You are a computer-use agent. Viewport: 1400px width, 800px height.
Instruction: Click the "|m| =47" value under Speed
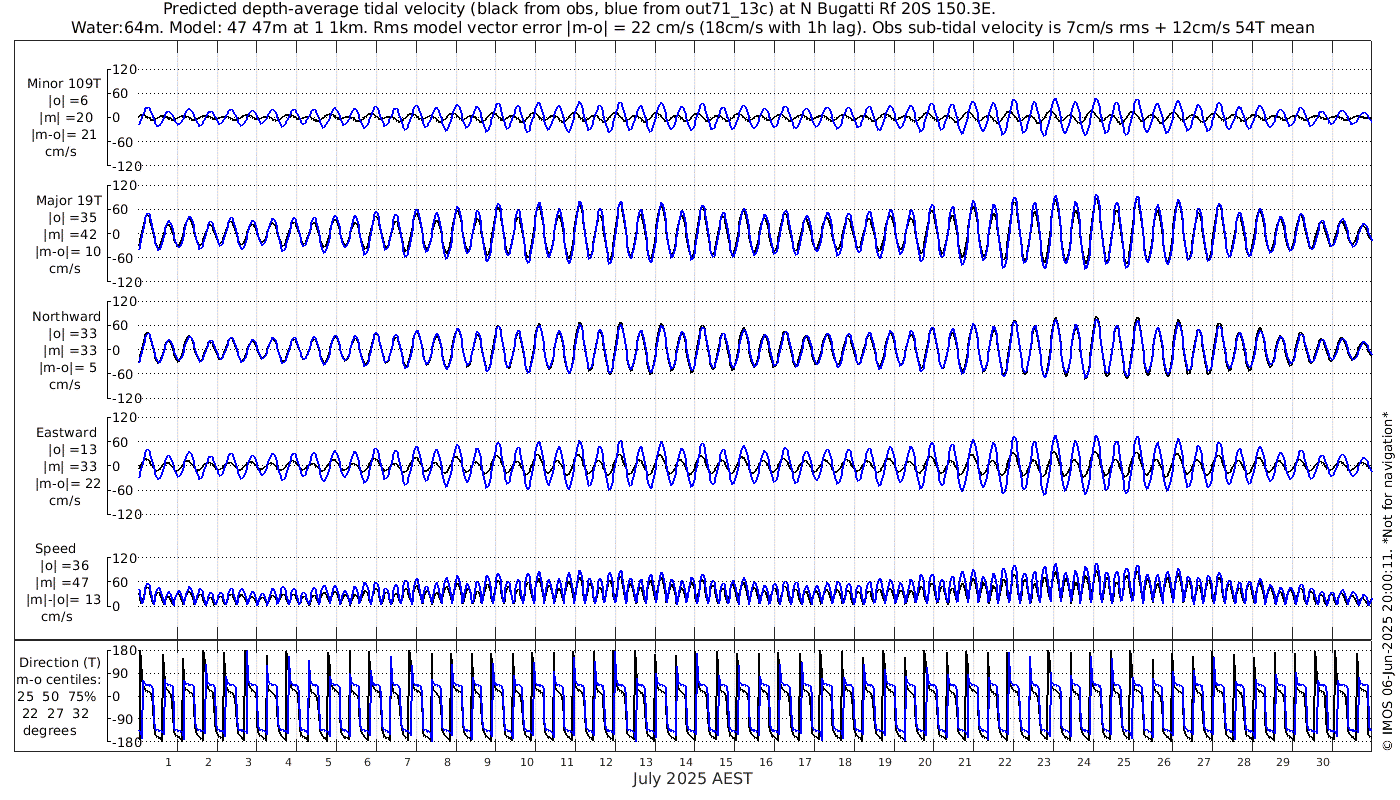(64, 583)
